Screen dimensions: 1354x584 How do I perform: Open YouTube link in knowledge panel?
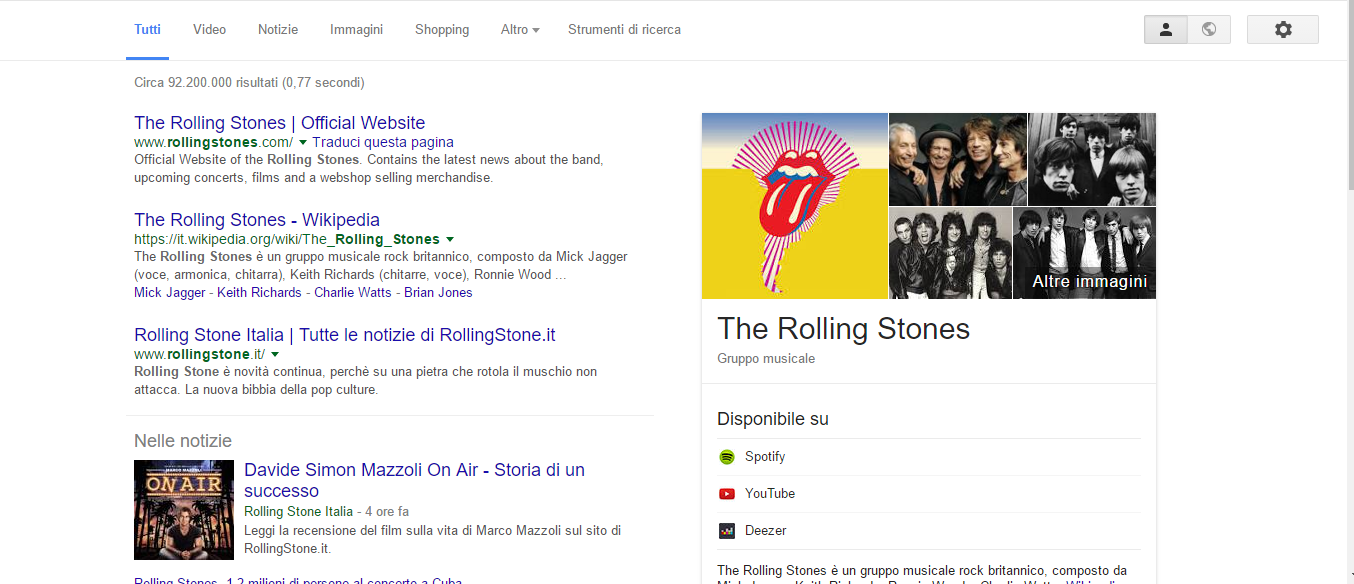(770, 494)
